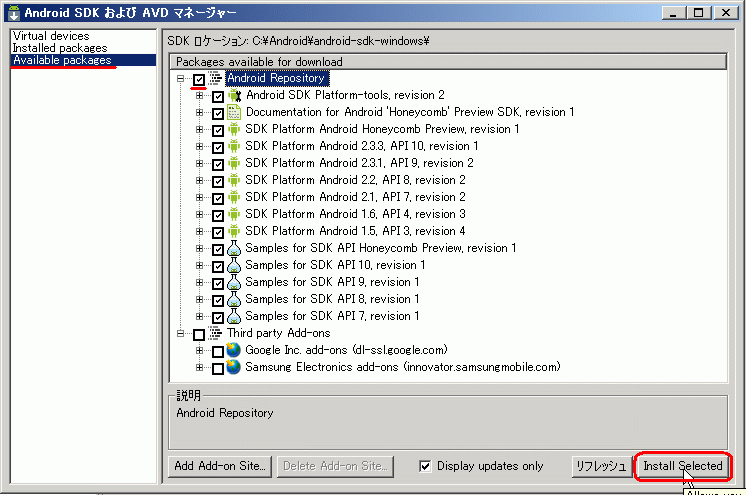Click the Third party Add-ons category icon

coord(216,333)
